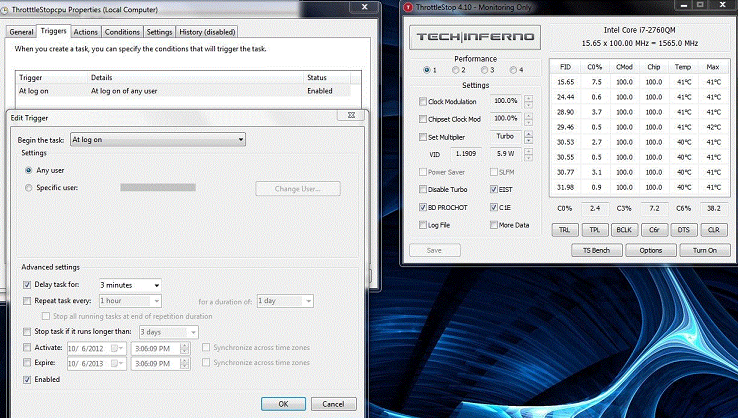
Task: Enable Clock Modulation checkbox
Action: coord(423,101)
